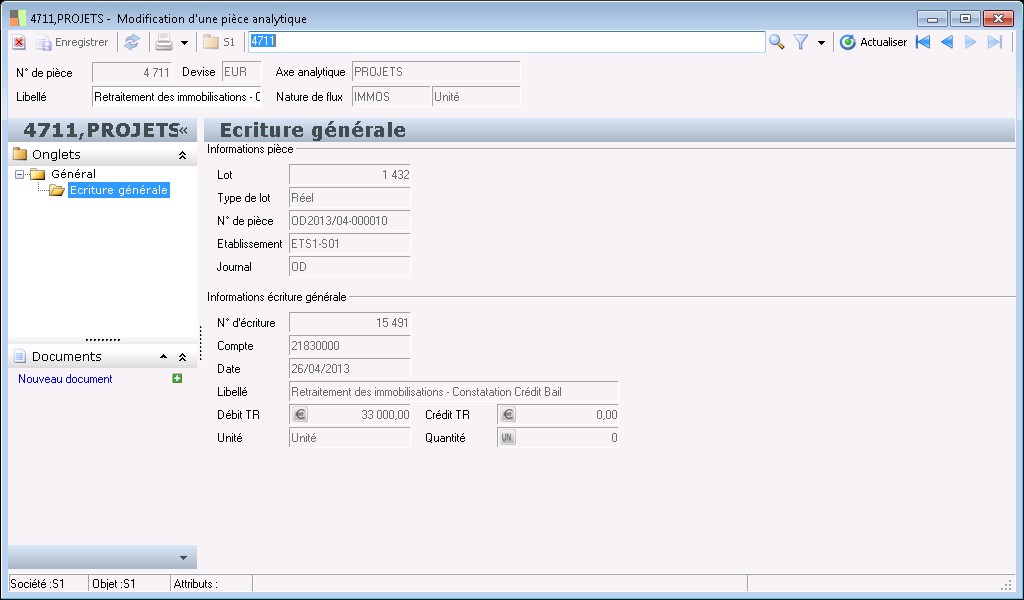Click the dotted splitter between Onglets and Documents
The height and width of the screenshot is (600, 1024).
pyautogui.click(x=103, y=340)
